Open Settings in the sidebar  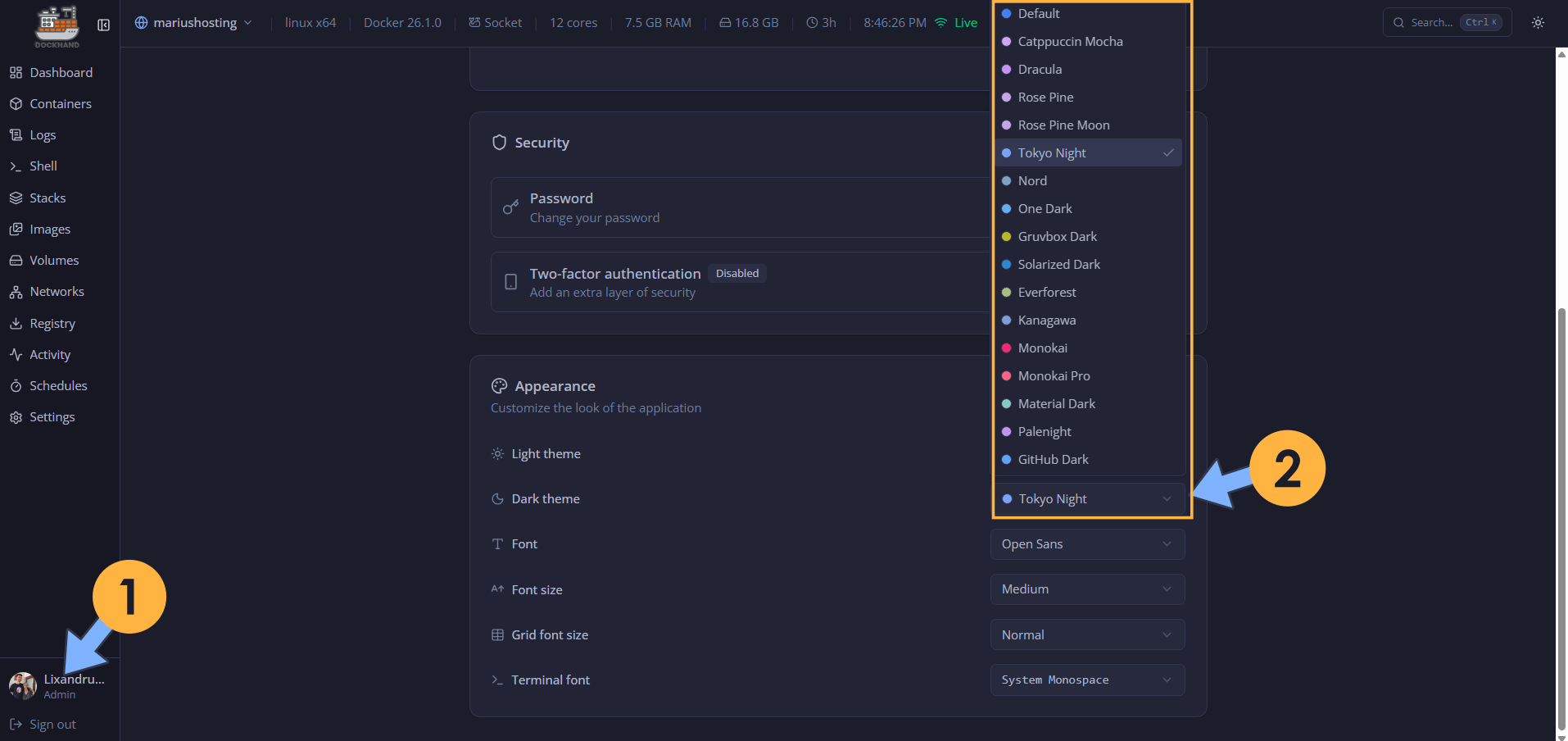point(52,417)
